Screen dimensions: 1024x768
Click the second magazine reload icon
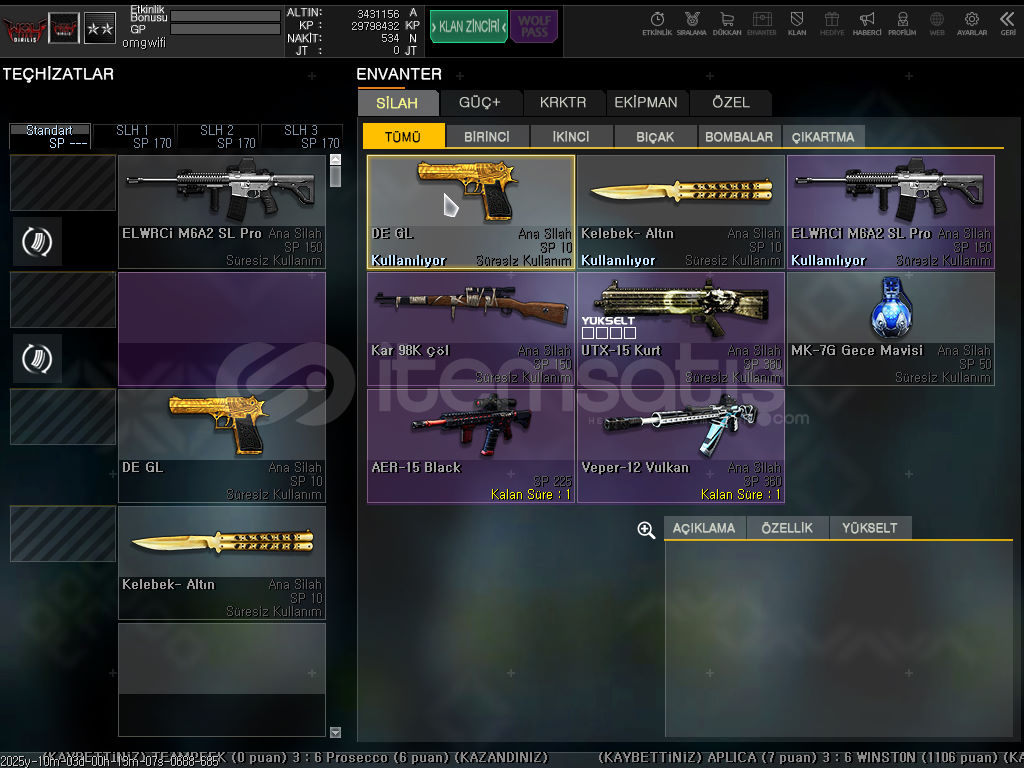pyautogui.click(x=37, y=359)
